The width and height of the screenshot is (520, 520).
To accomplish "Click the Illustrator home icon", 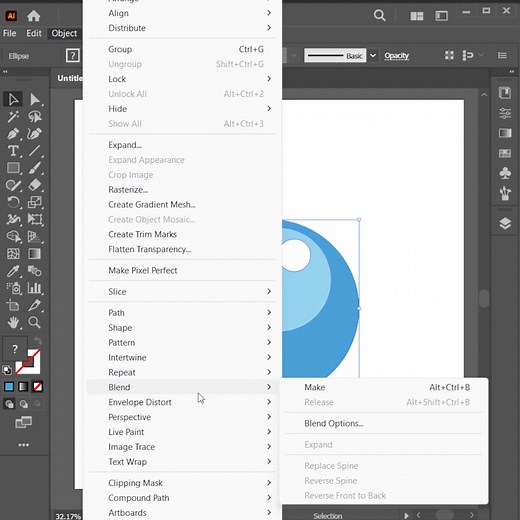I will (x=33, y=15).
